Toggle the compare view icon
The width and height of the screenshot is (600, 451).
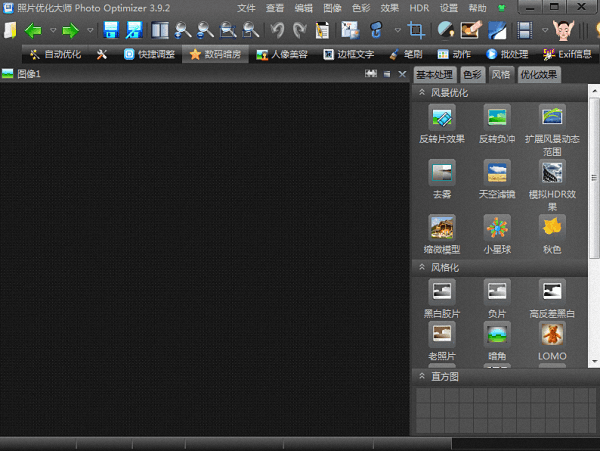click(160, 30)
